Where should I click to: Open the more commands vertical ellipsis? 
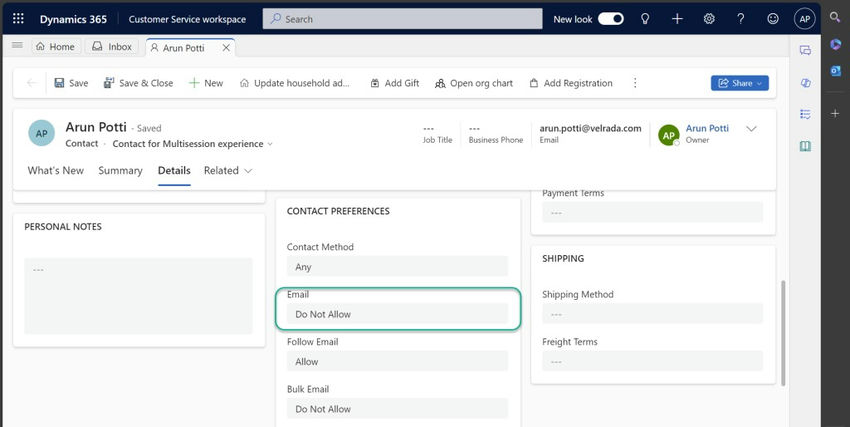point(635,83)
